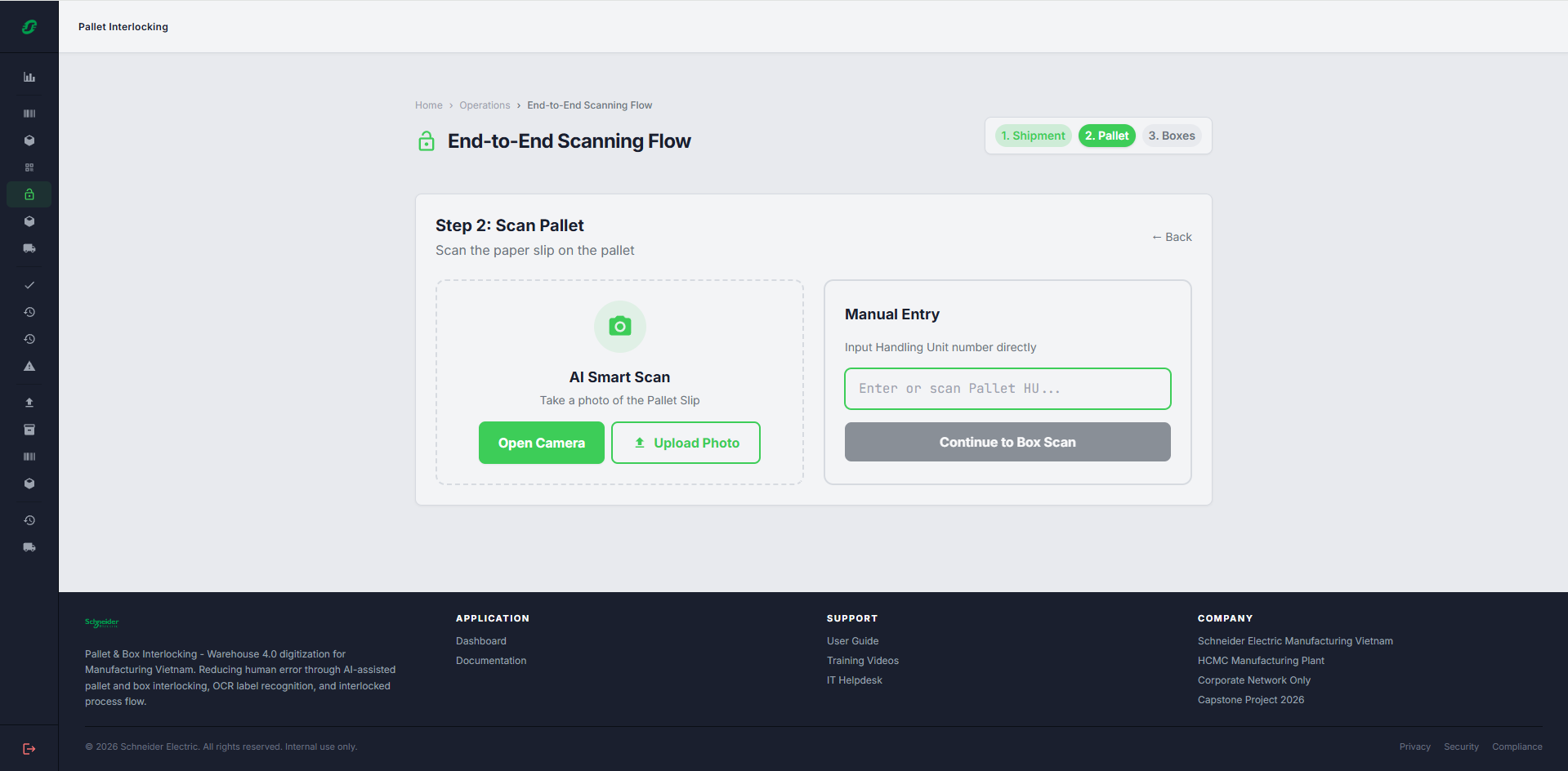Screen dimensions: 1568x771
Task: Click the archive box icon in sidebar
Action: tap(29, 430)
